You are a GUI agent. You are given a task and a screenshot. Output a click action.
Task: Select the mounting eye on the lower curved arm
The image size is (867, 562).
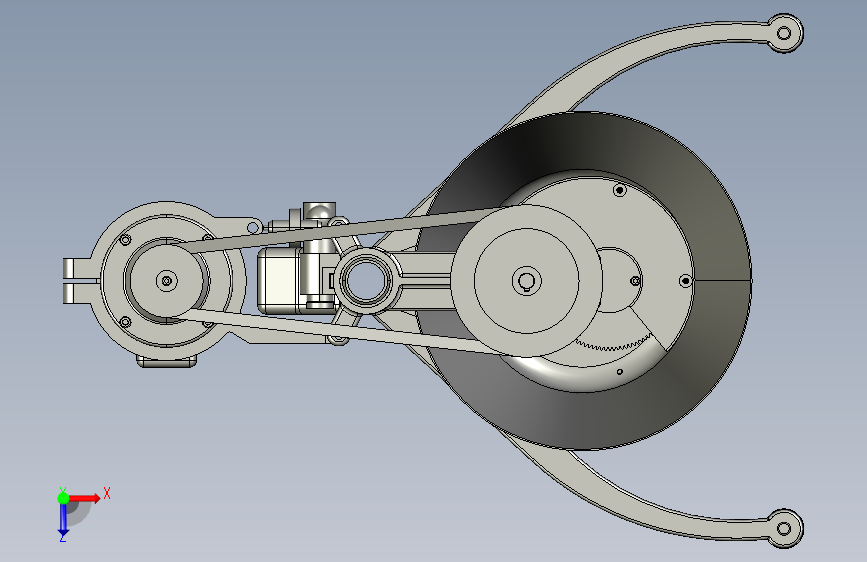click(784, 528)
